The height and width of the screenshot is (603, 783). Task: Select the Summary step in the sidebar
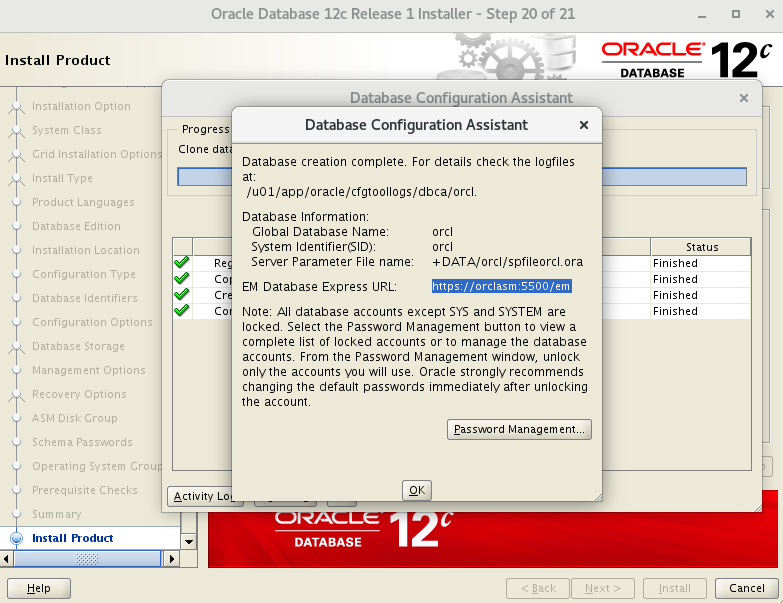[56, 514]
